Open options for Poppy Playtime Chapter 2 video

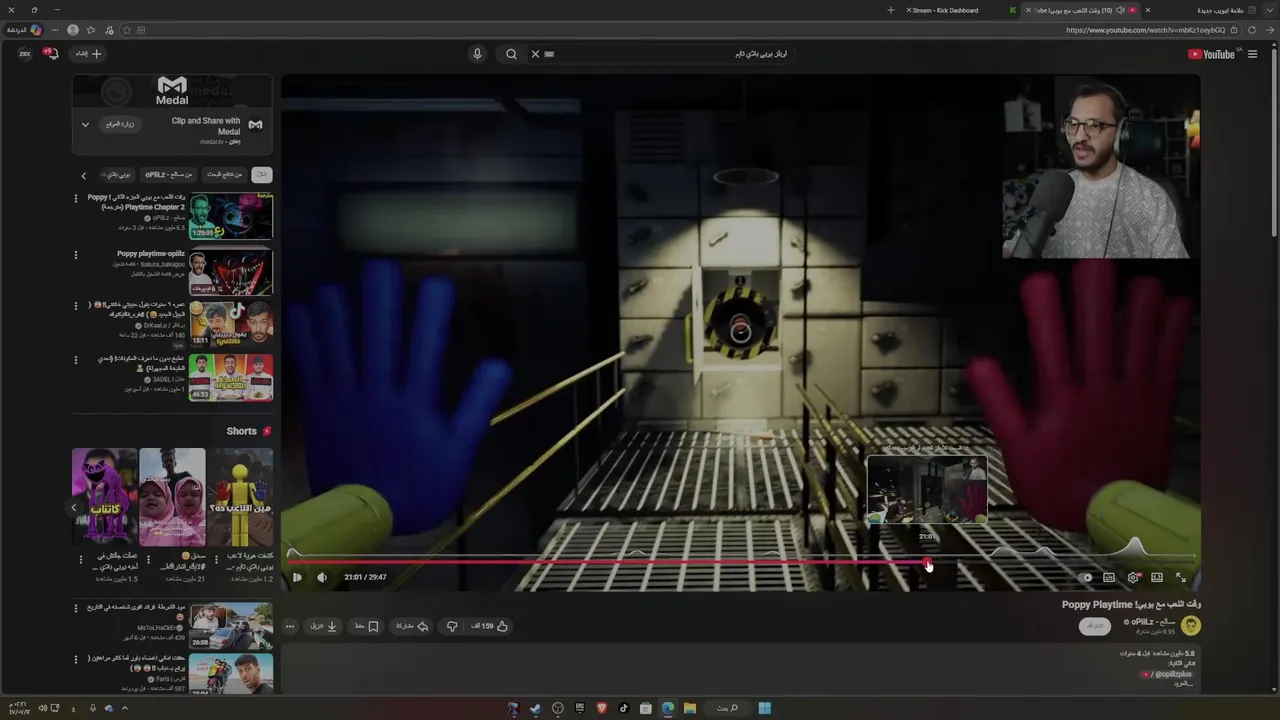tap(75, 198)
